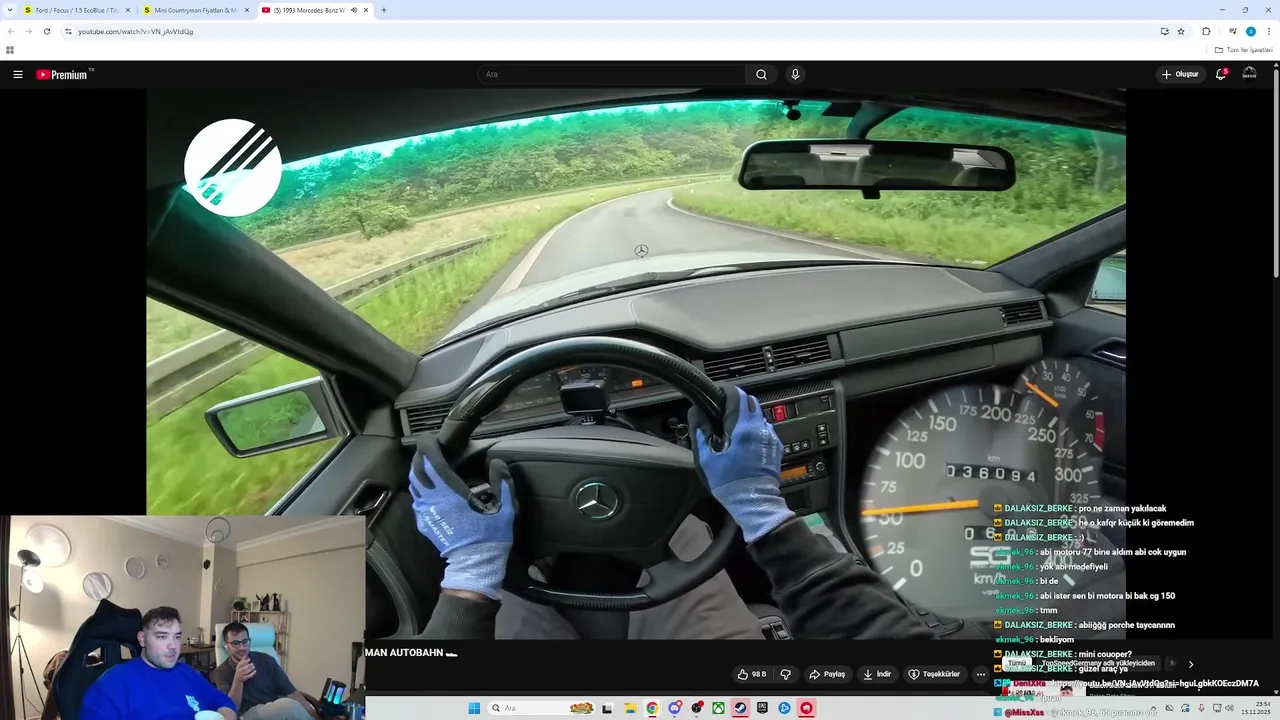The image size is (1280, 720).
Task: Open more actions three-dot menu under video
Action: 980,674
